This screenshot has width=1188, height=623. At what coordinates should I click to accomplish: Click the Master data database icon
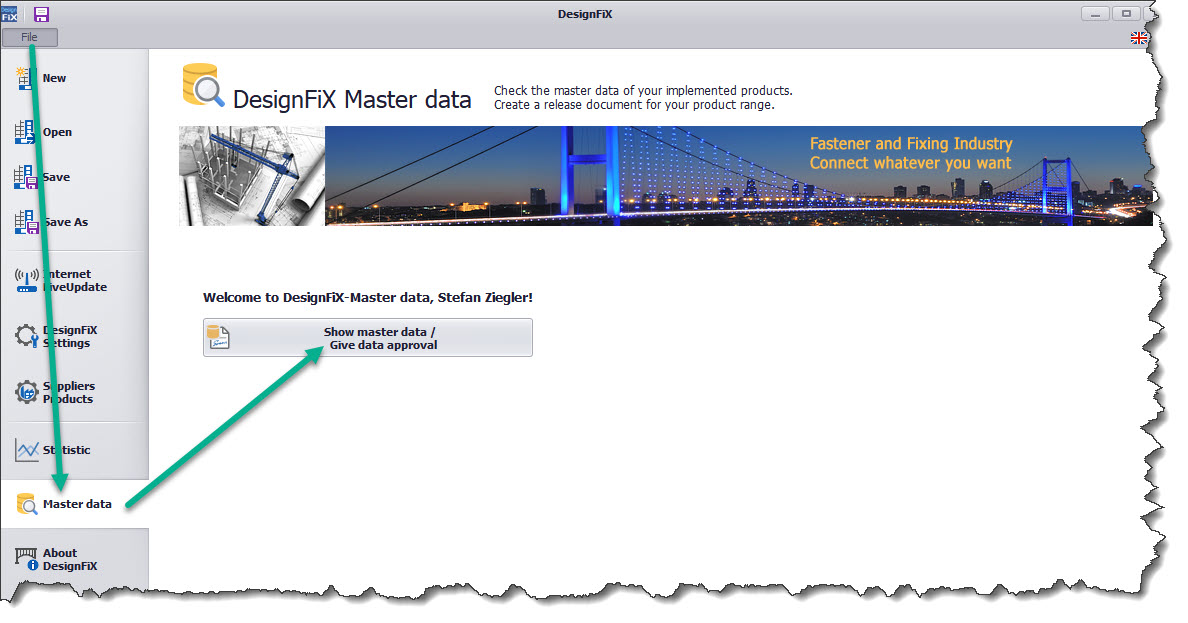(x=27, y=504)
